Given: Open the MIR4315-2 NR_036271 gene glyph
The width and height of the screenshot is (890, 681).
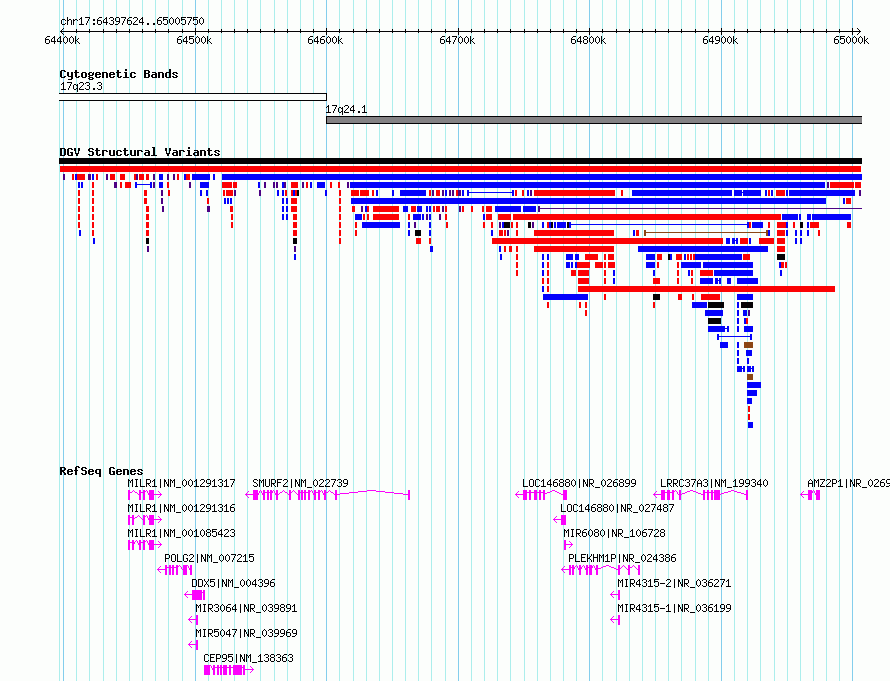Looking at the screenshot, I should tap(615, 595).
